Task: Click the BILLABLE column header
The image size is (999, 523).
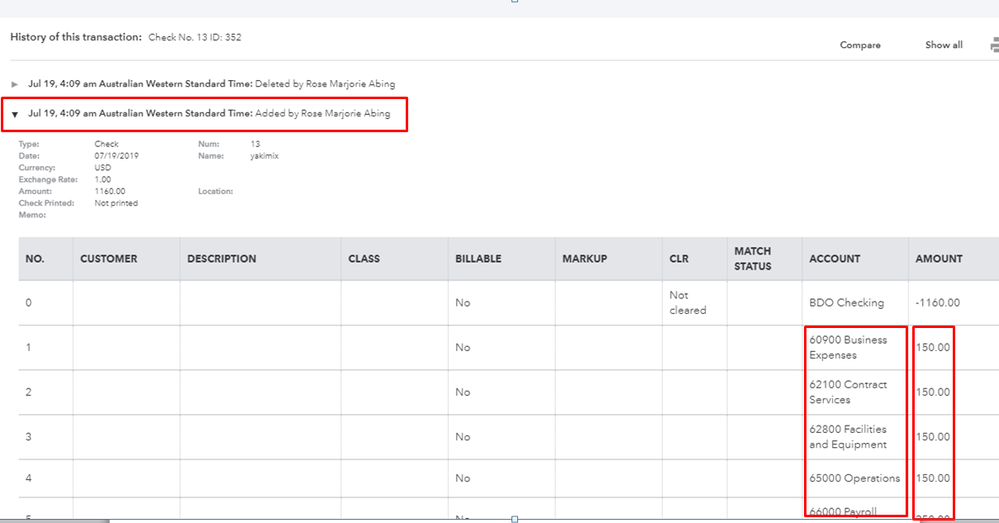Action: pyautogui.click(x=478, y=259)
